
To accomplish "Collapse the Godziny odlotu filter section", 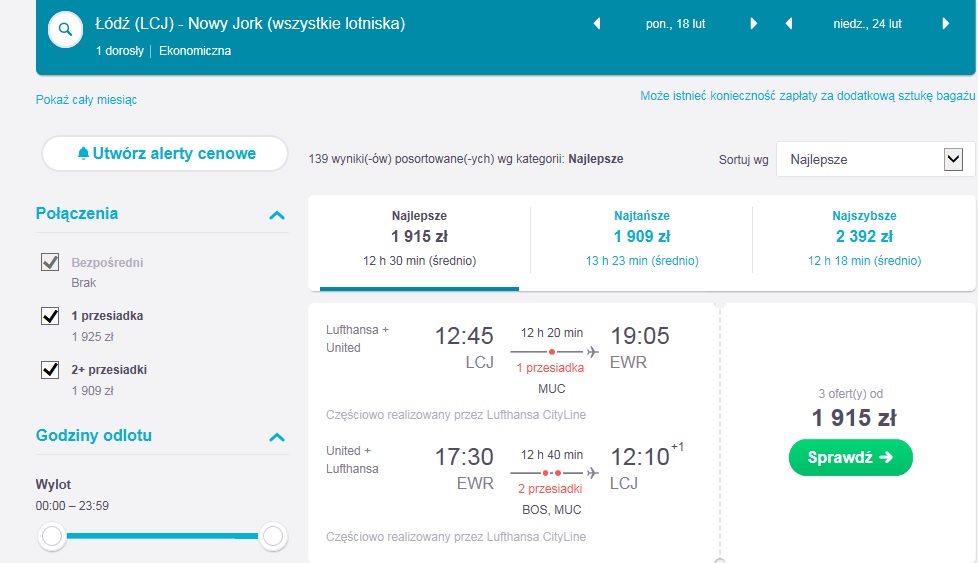I will pos(277,437).
